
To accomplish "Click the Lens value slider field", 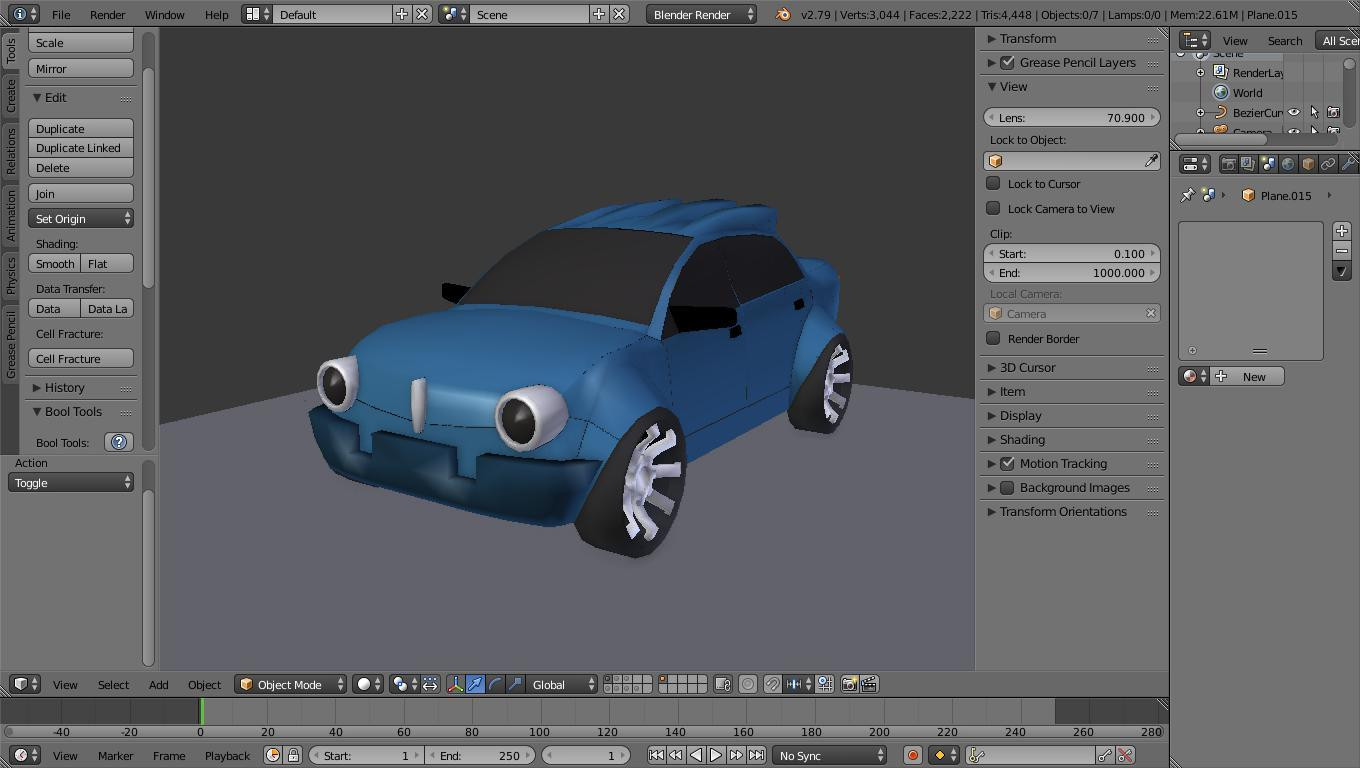I will click(x=1072, y=118).
